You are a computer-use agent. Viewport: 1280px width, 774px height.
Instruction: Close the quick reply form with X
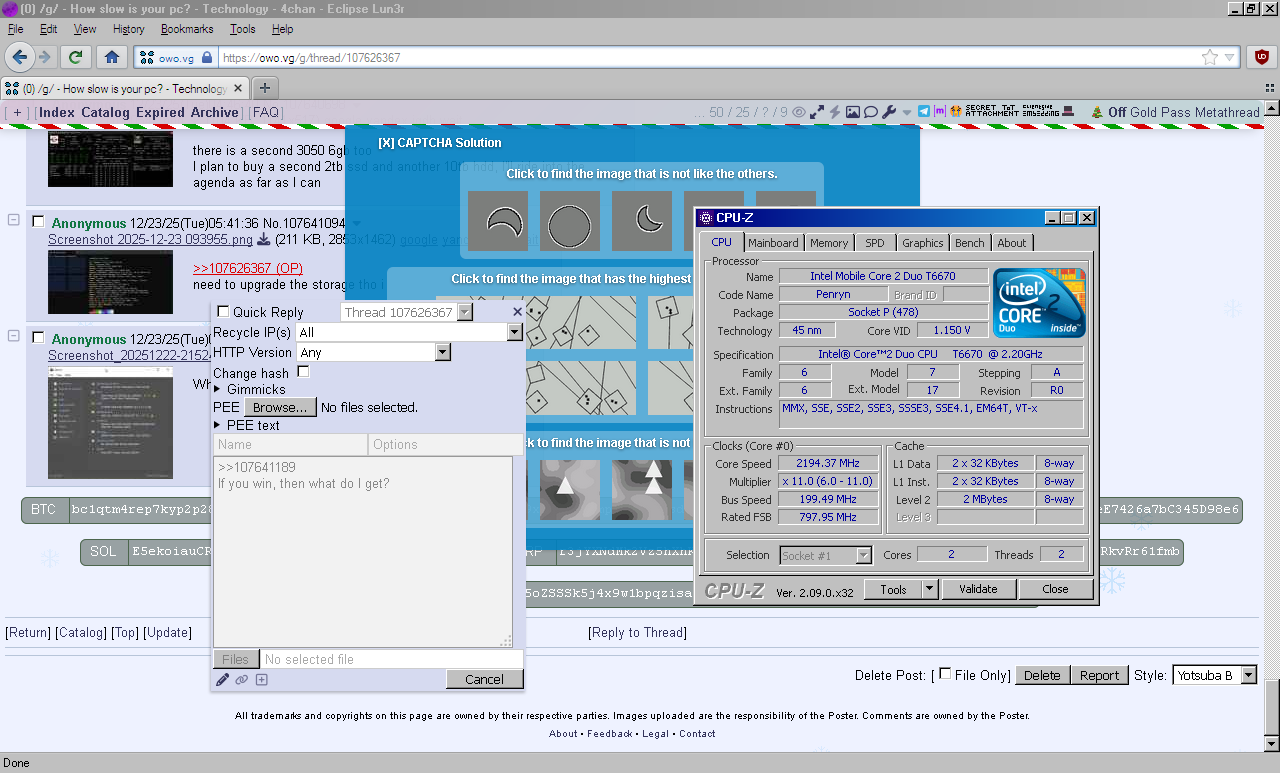point(517,312)
